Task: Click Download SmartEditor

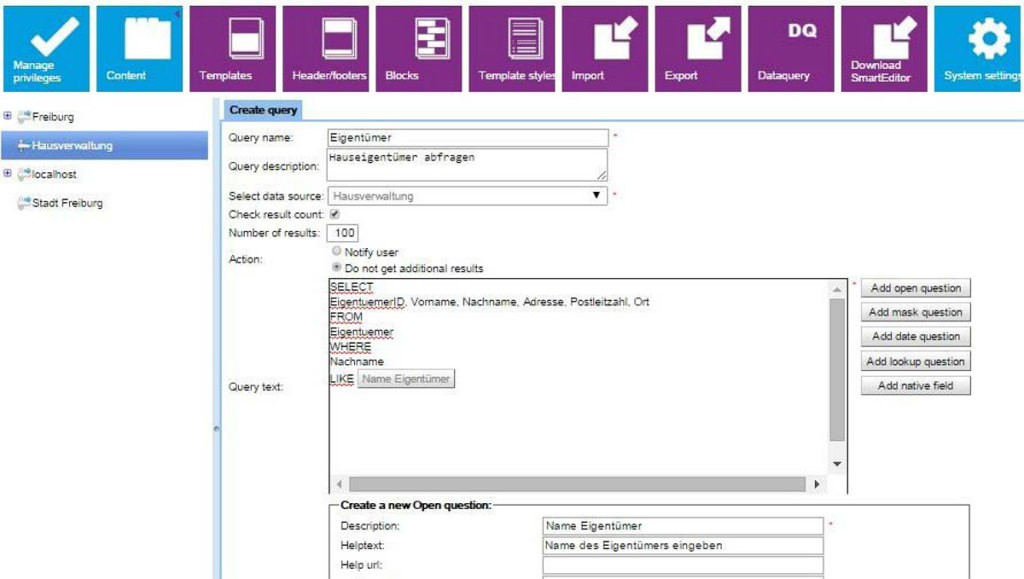Action: point(883,47)
